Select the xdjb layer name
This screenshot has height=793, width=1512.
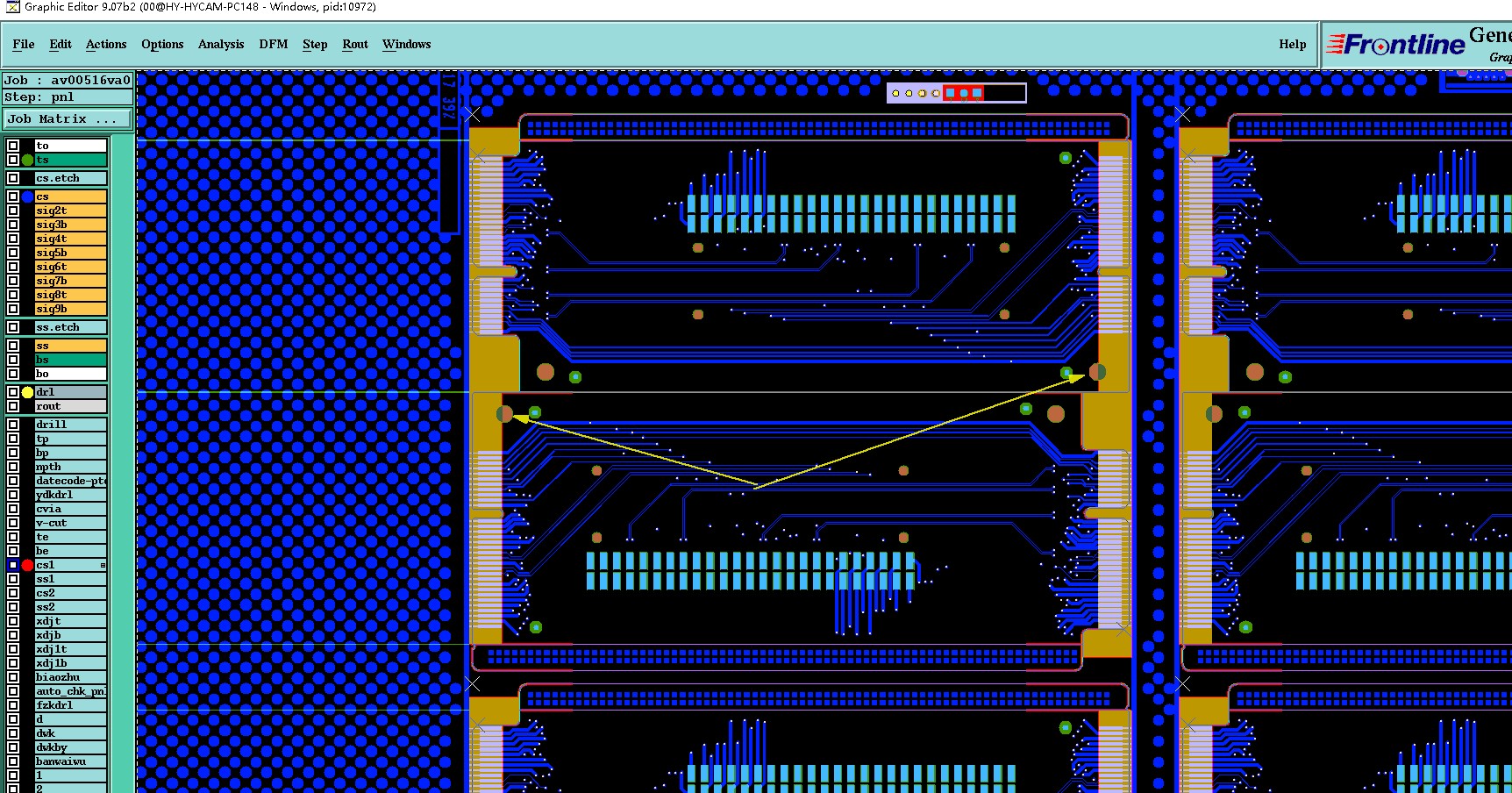[70, 635]
